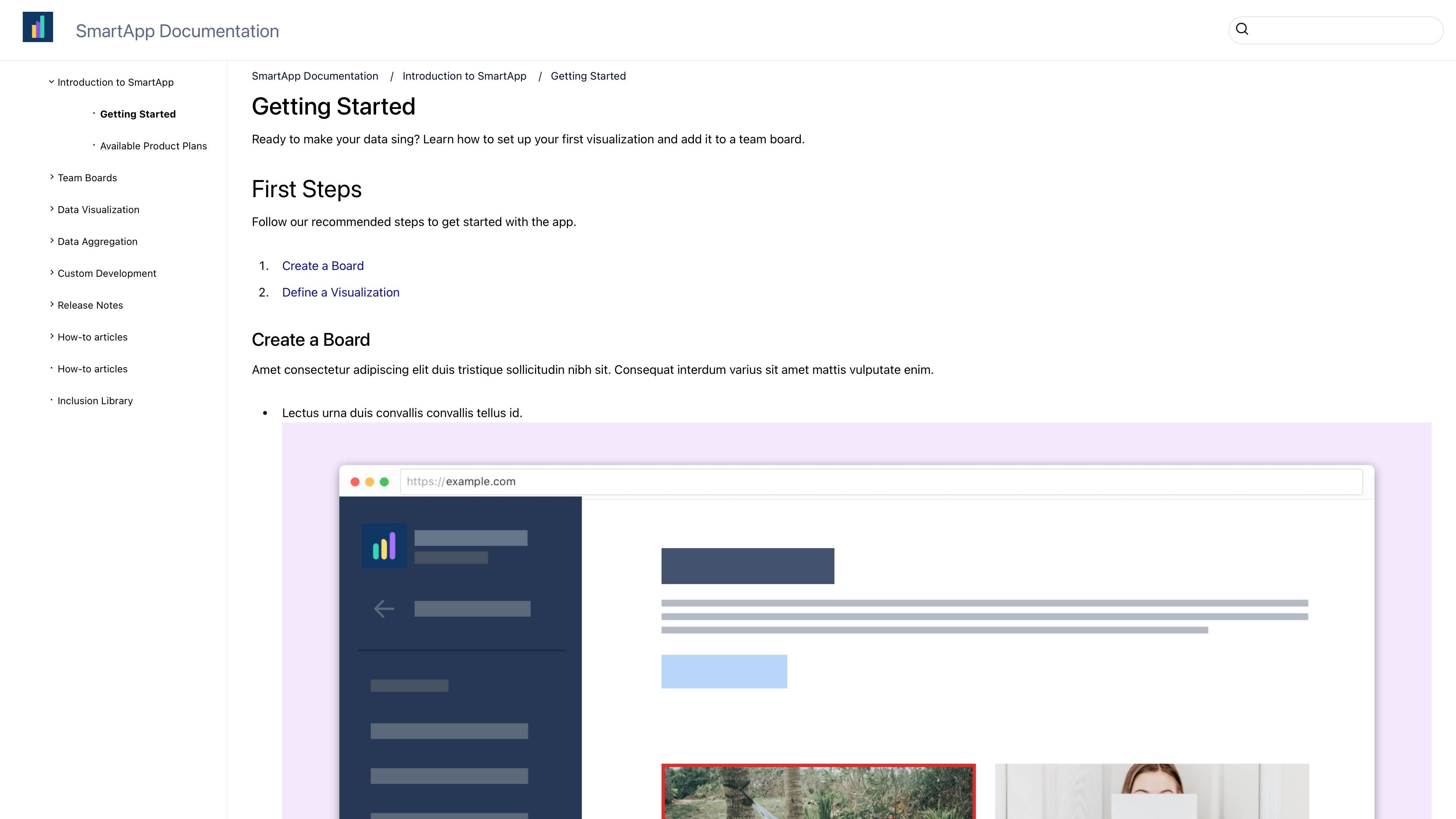Click the SmartApp Documentation header title

177,30
